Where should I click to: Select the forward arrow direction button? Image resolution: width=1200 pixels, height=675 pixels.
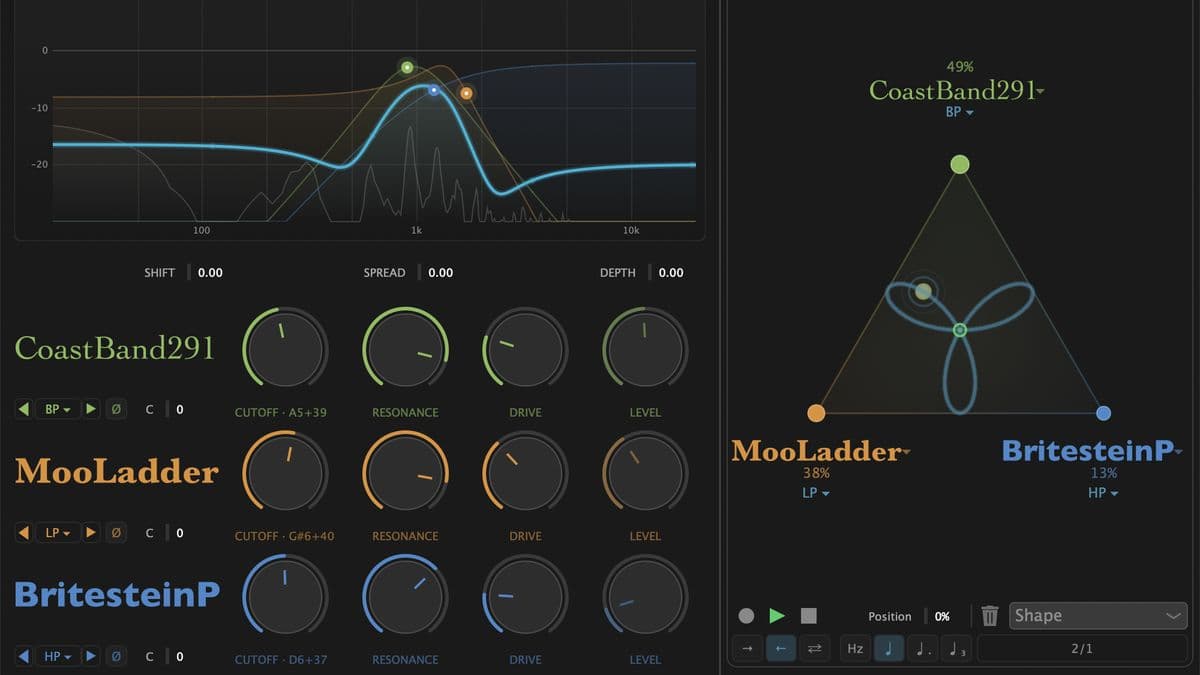pyautogui.click(x=747, y=649)
